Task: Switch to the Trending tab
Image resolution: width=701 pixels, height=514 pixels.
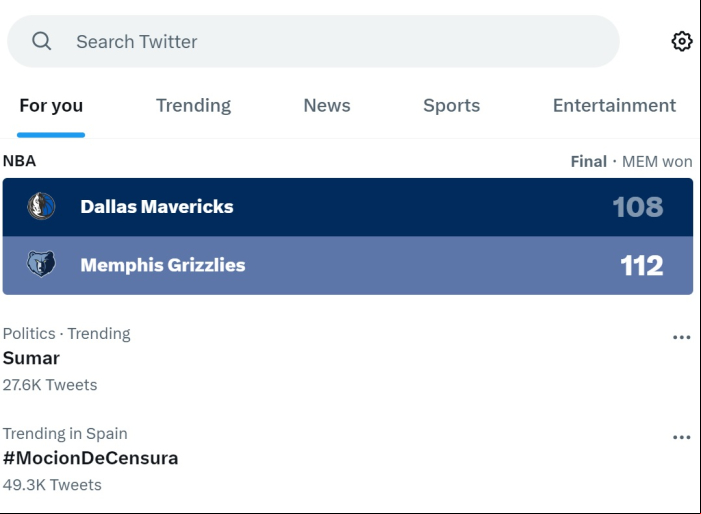Action: coord(193,106)
